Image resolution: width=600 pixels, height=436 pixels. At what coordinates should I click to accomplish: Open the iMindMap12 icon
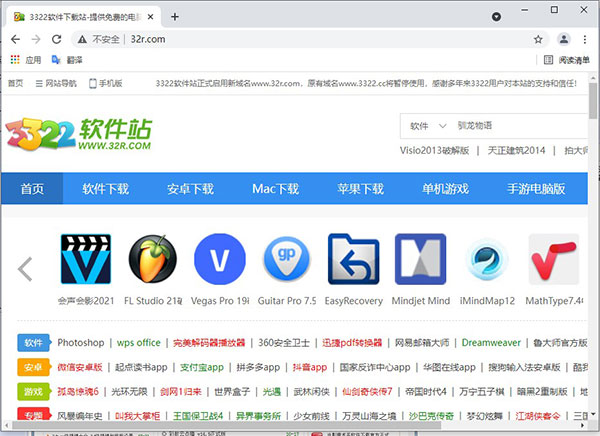[487, 259]
